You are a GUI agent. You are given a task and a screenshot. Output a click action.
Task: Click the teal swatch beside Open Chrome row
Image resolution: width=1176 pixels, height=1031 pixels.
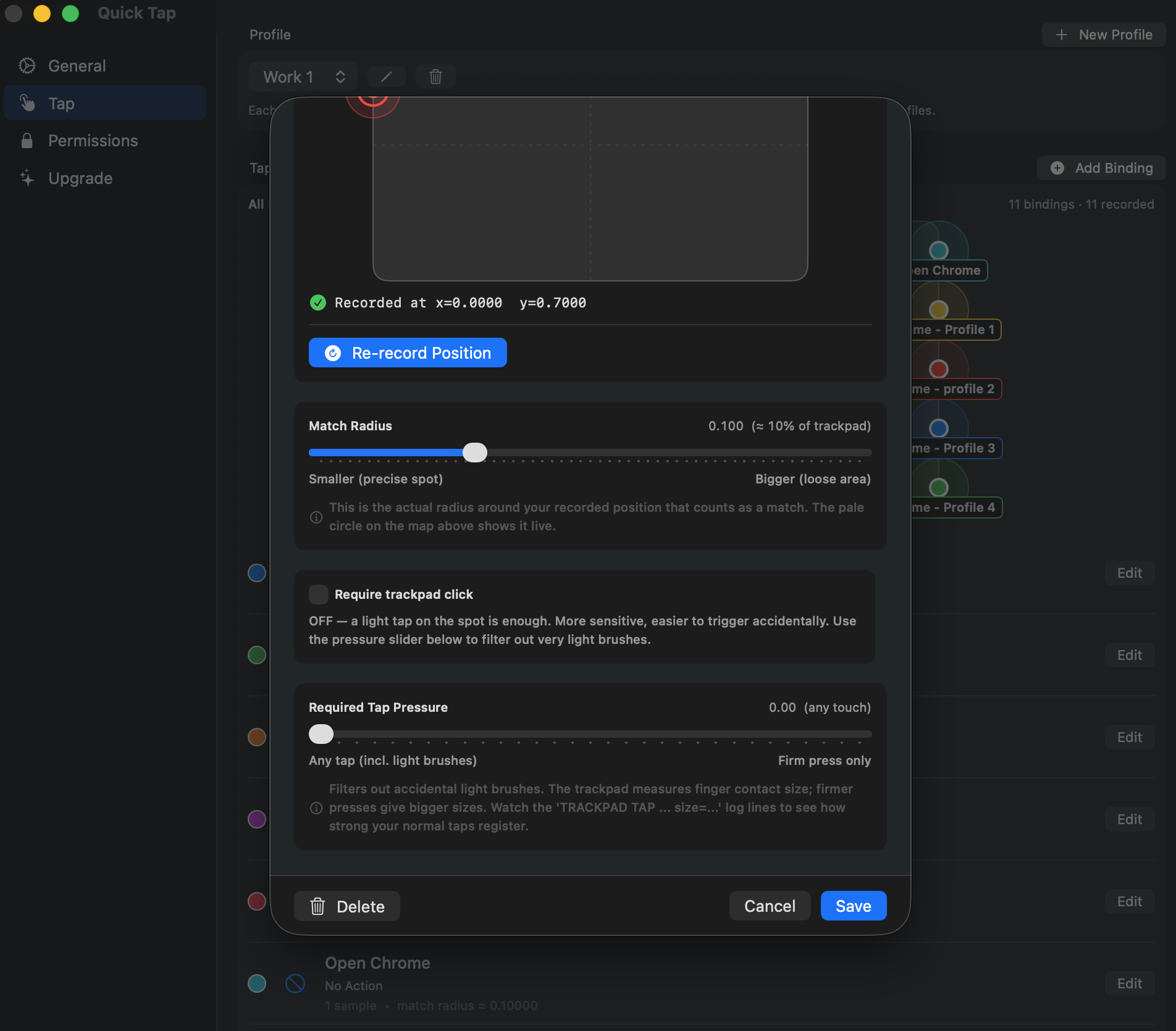point(257,983)
